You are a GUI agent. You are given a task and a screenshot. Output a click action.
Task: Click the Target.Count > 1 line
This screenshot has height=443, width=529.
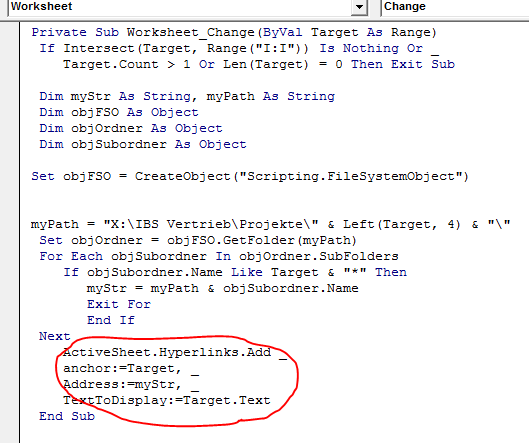point(259,64)
